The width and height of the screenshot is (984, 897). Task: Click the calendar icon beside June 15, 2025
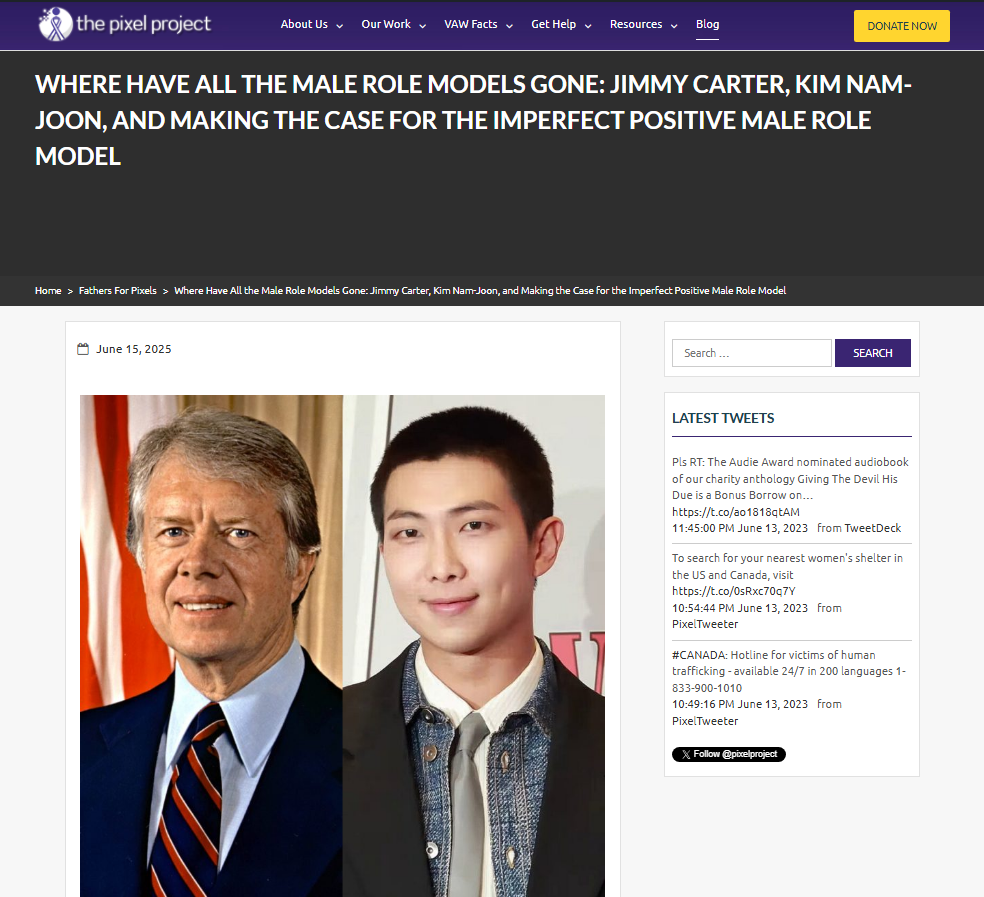(83, 349)
